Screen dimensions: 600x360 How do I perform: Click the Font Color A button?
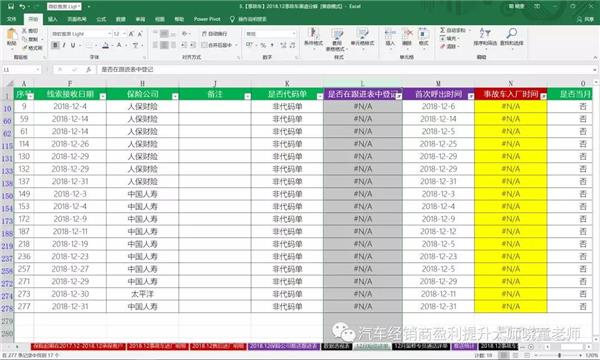(119, 45)
